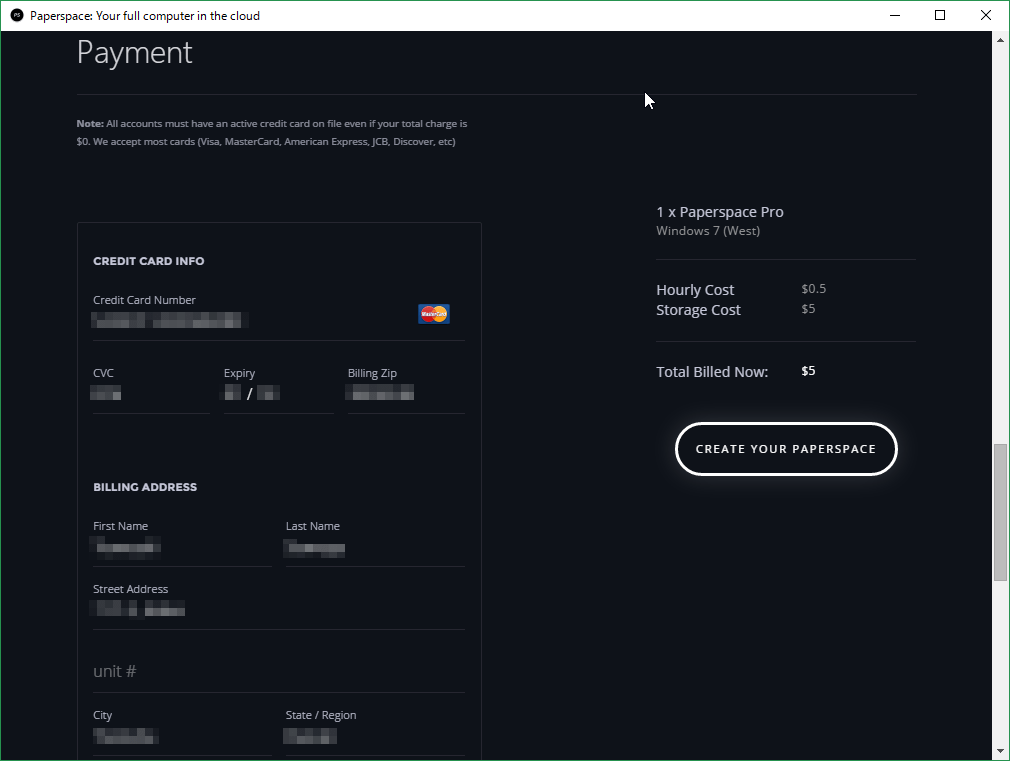Focus the CVC field
Screen dimensions: 1010x761
(151, 393)
